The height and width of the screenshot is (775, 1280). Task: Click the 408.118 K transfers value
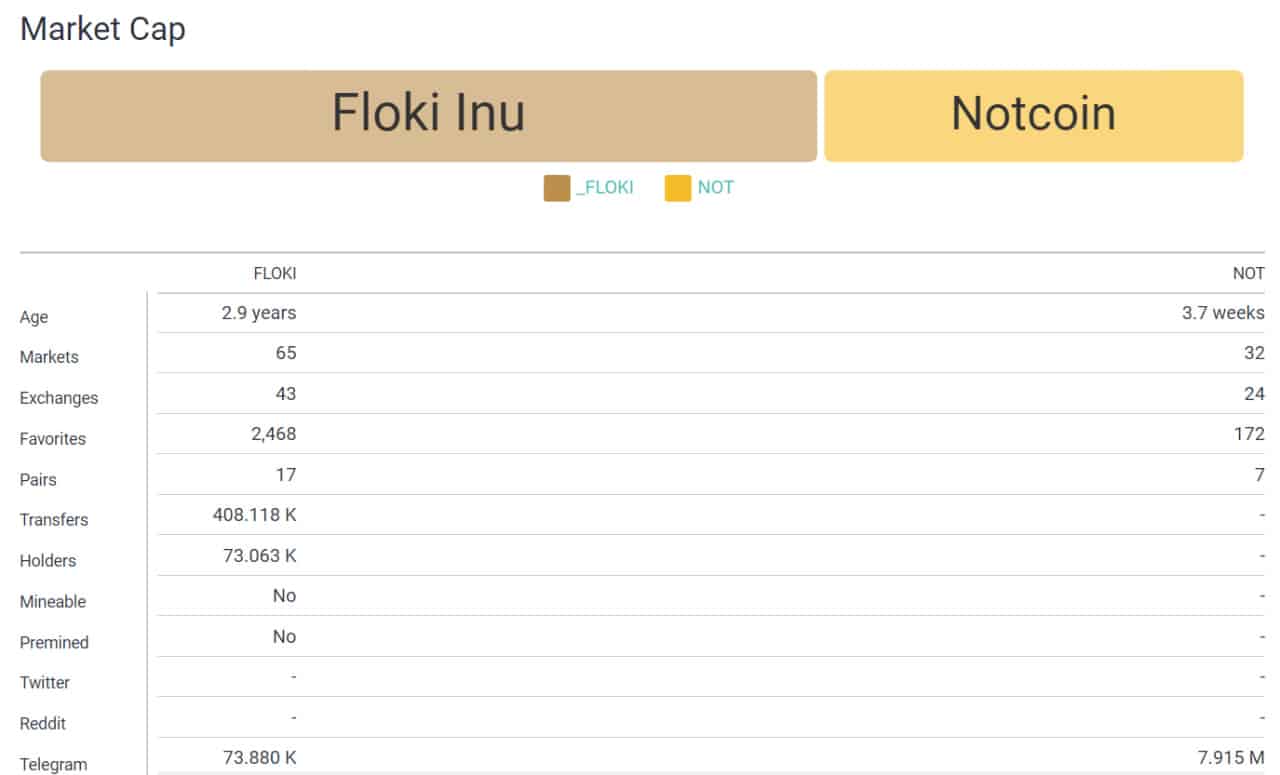pyautogui.click(x=255, y=515)
